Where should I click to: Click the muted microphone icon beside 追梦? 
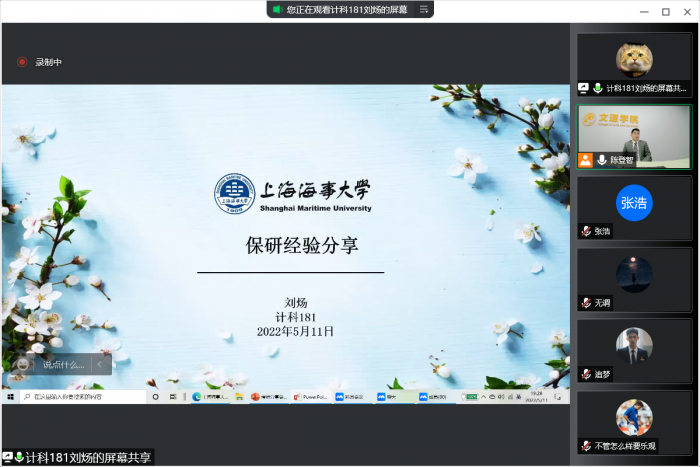pyautogui.click(x=586, y=374)
